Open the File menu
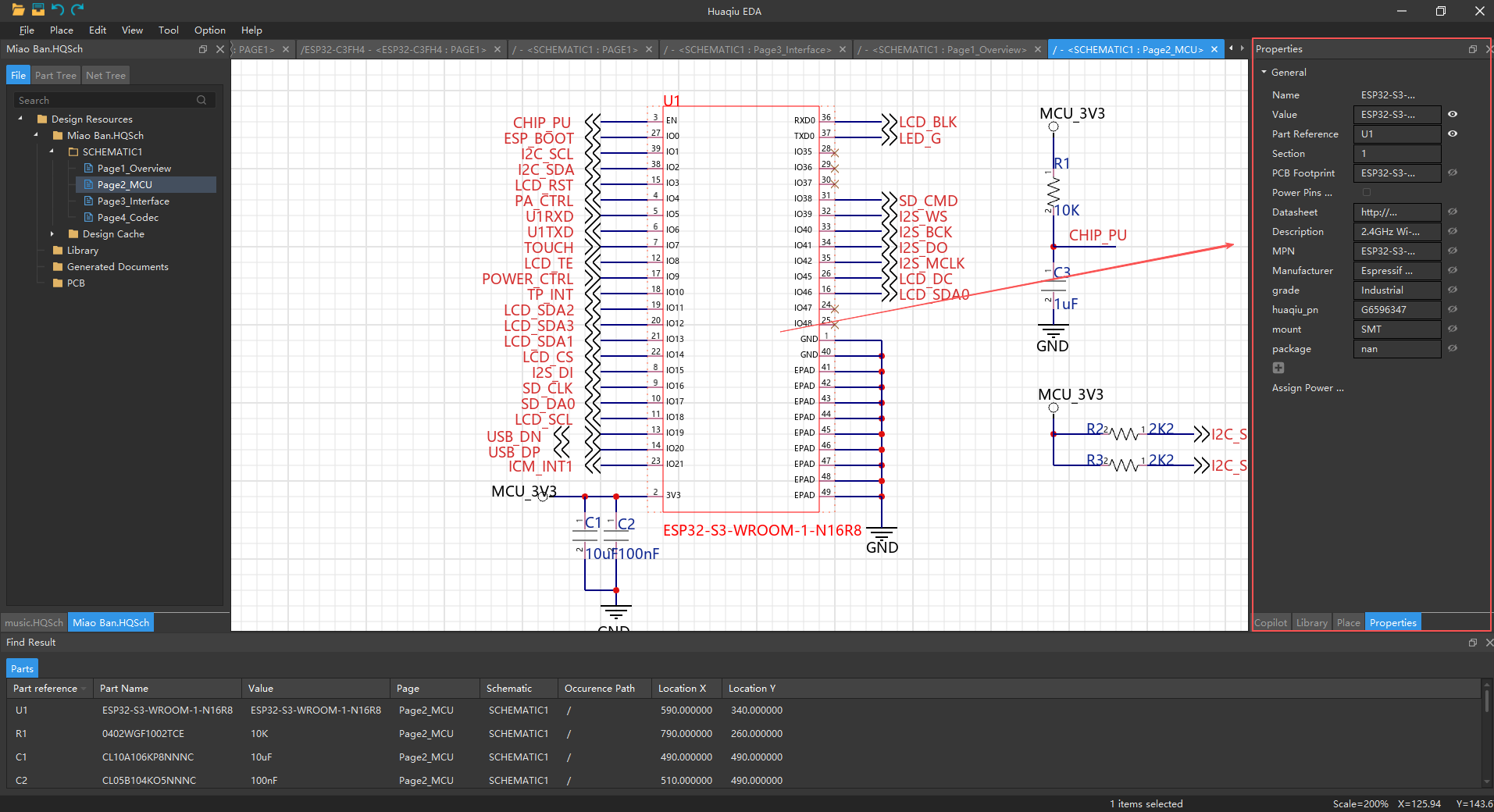The image size is (1494, 812). [x=27, y=30]
